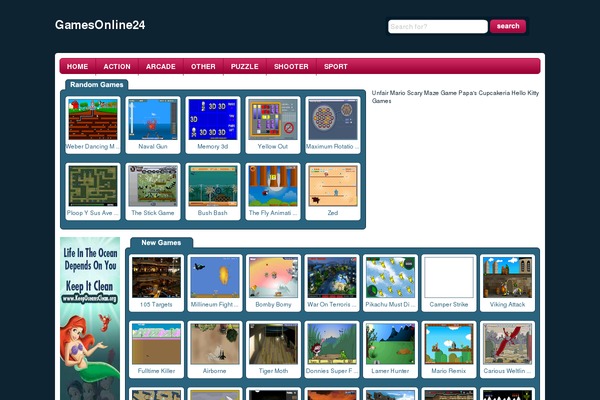Open the Sport category
The width and height of the screenshot is (600, 400).
click(336, 67)
